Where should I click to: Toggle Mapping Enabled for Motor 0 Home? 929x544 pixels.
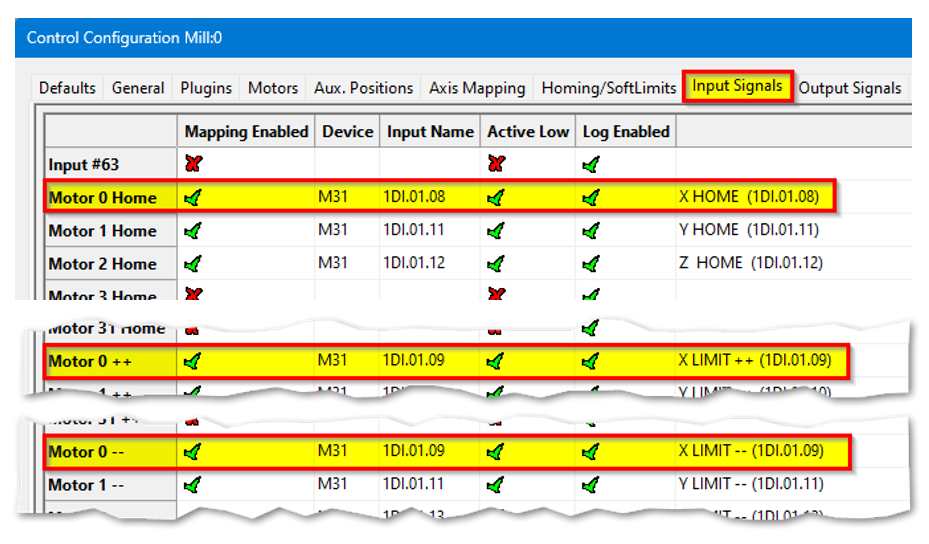(193, 198)
